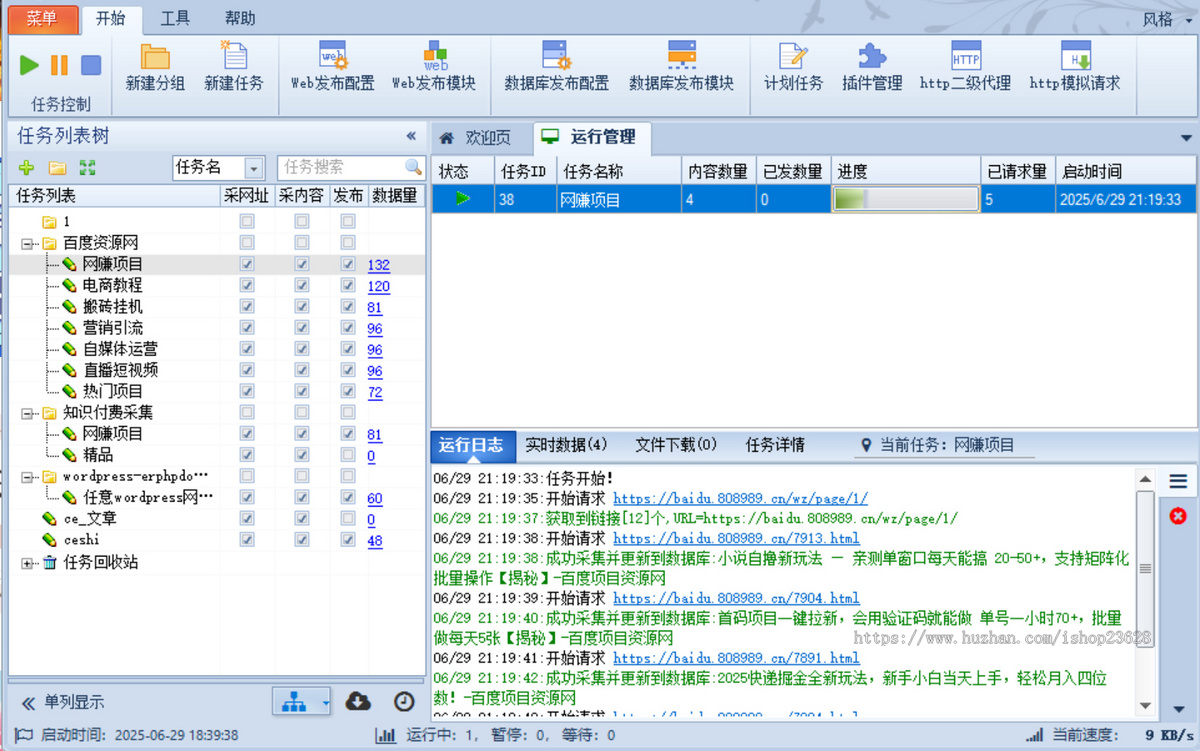
Task: Open log link baidu.808989.cn/7891.html
Action: [x=736, y=658]
